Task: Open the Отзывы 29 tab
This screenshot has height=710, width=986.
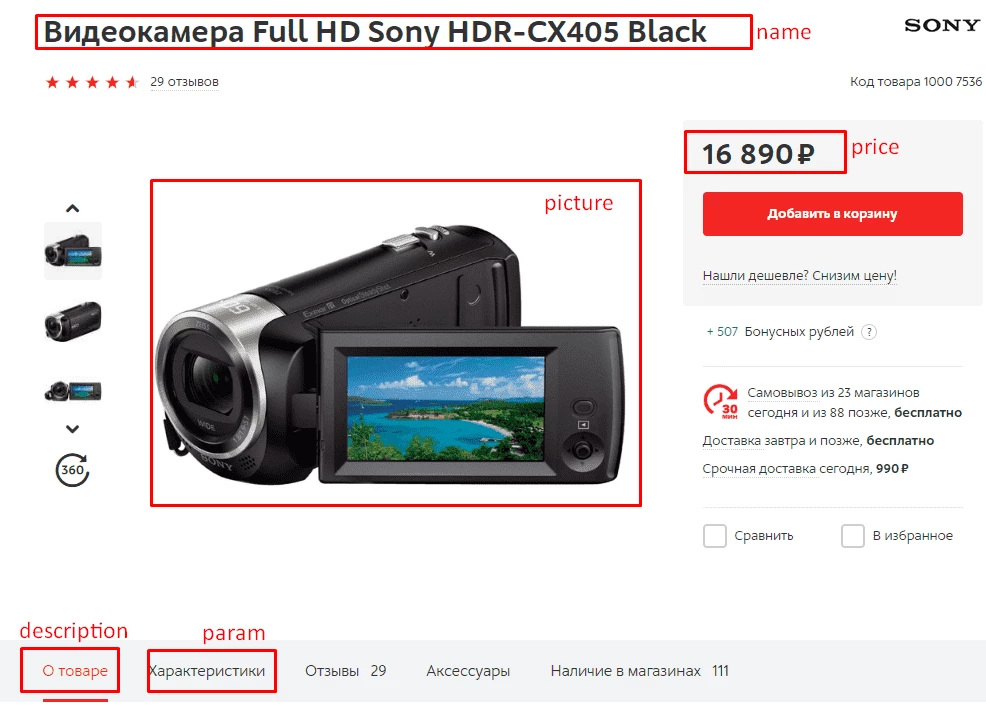Action: click(345, 671)
